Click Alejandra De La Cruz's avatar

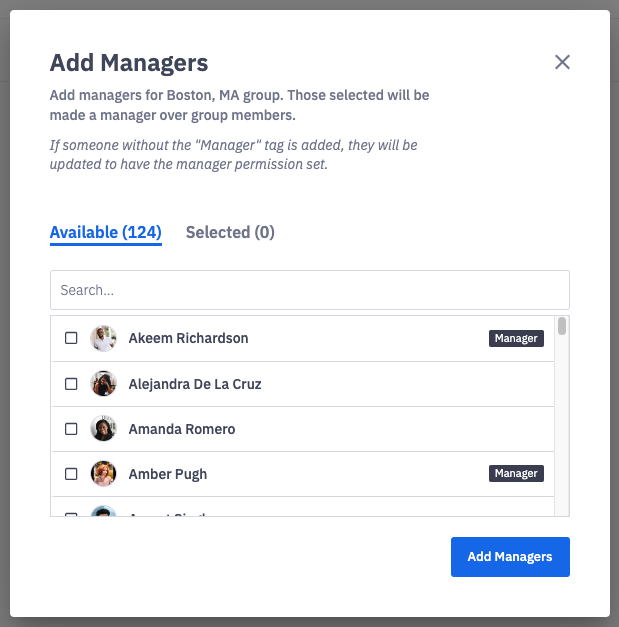pos(103,384)
